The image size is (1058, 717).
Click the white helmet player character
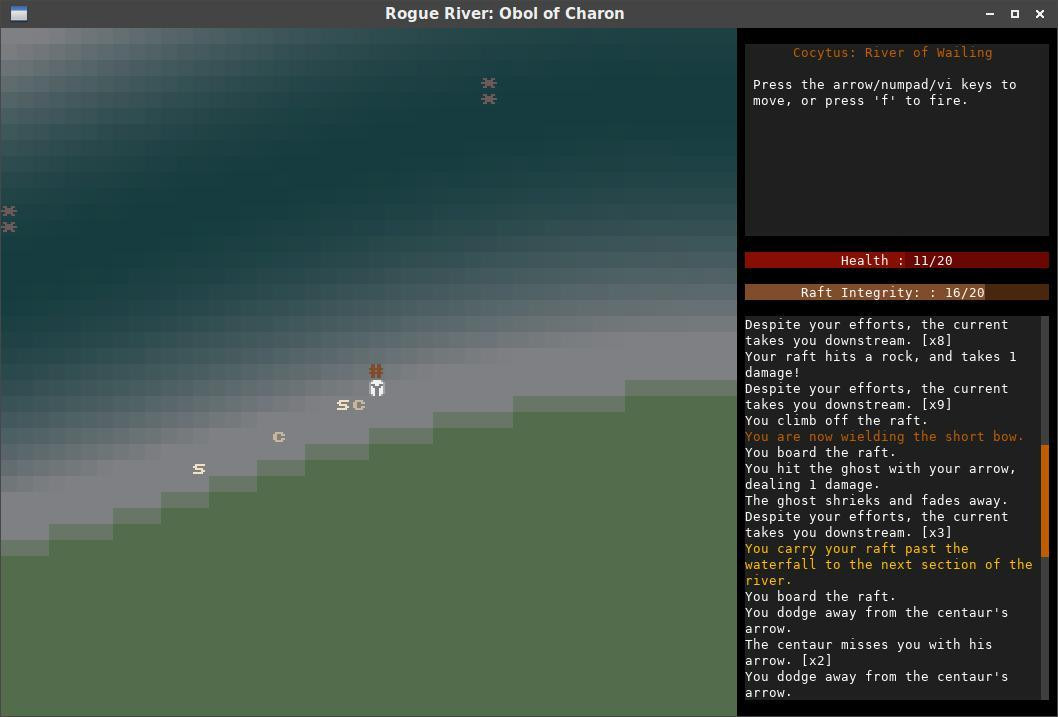coord(377,388)
